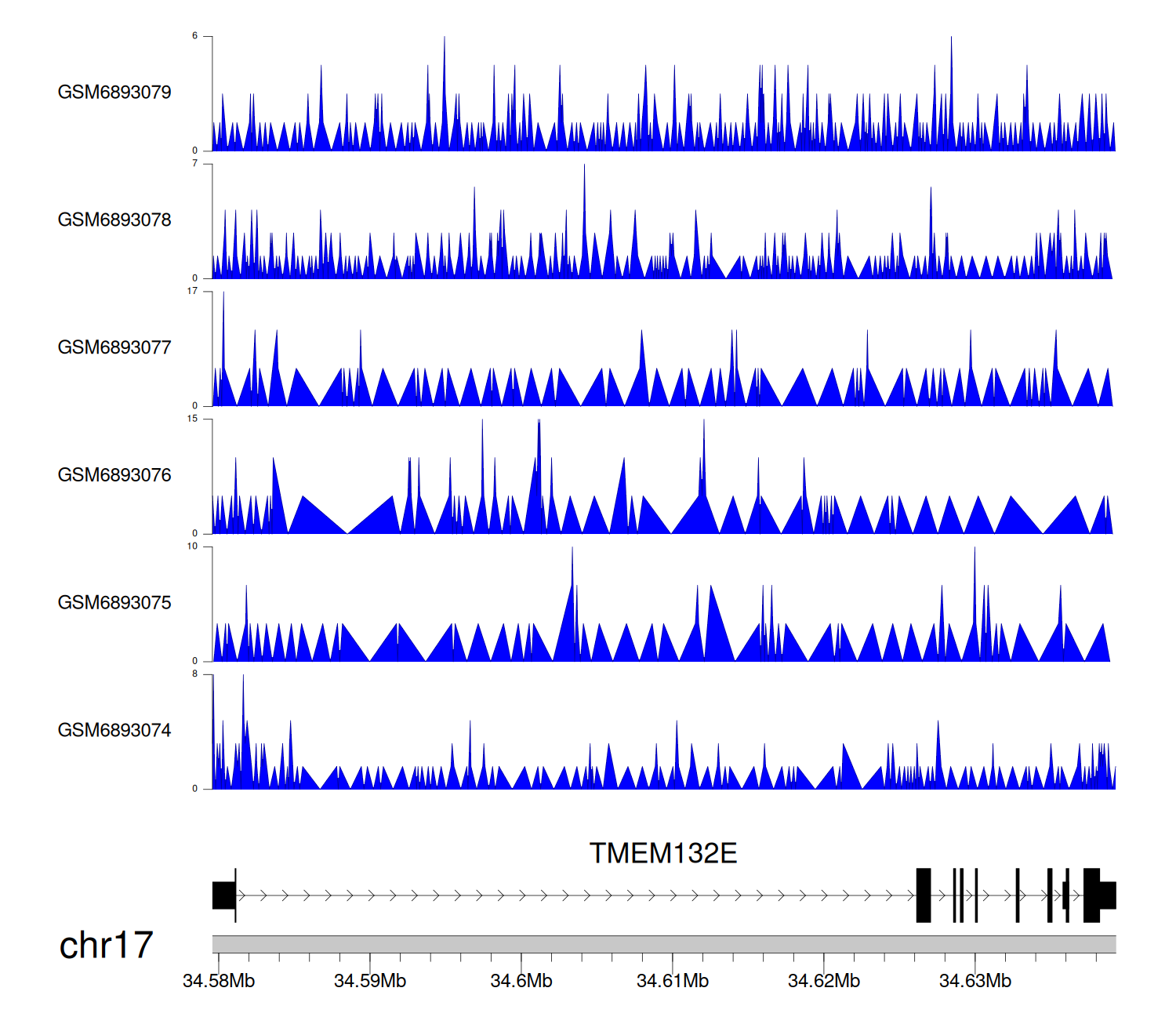The width and height of the screenshot is (1176, 1035).
Task: Click the GSM6893077 track name
Action: pos(114,347)
